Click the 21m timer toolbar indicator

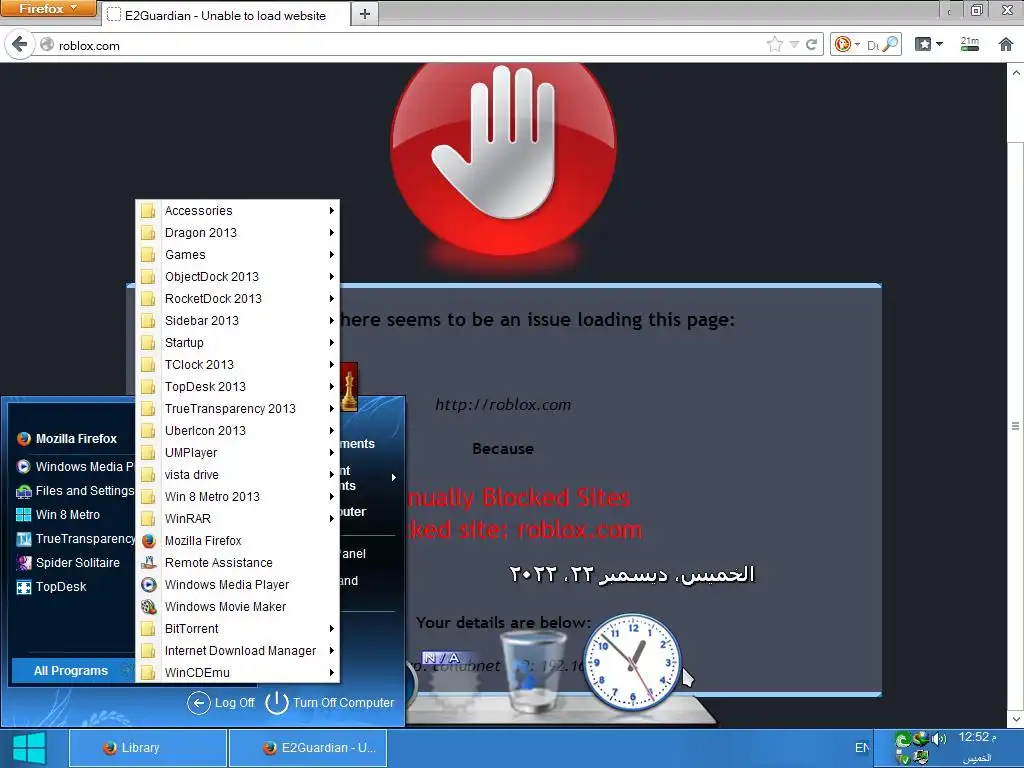coord(970,44)
